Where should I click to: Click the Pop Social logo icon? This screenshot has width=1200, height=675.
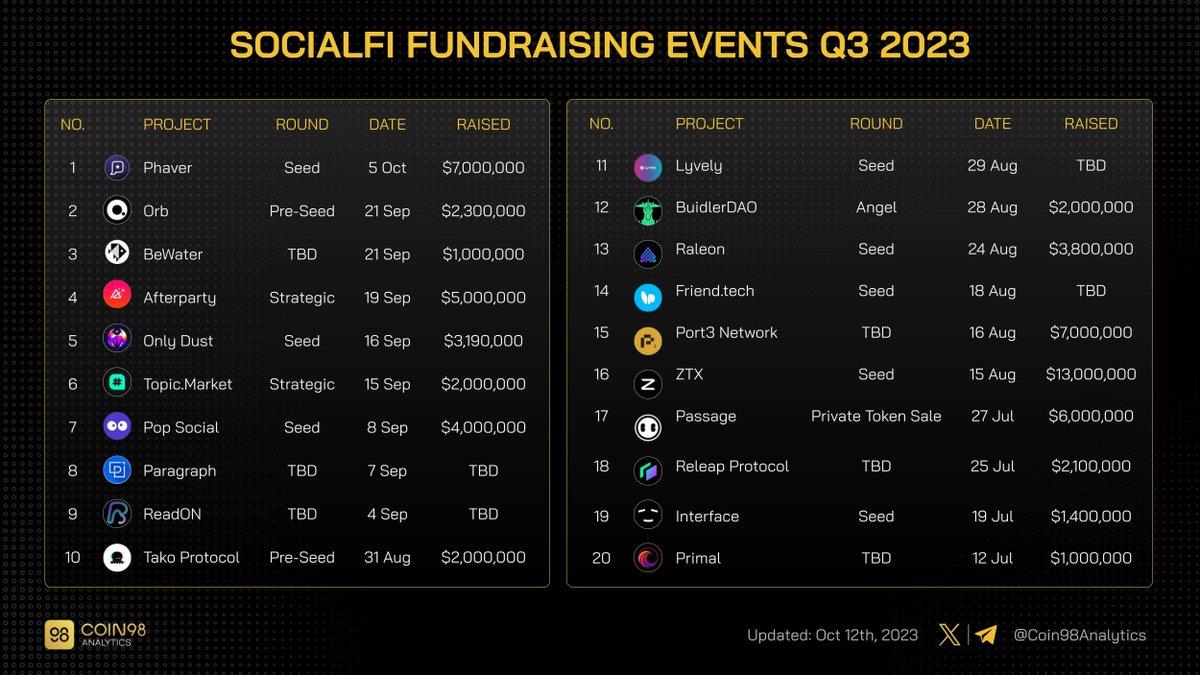coord(117,427)
